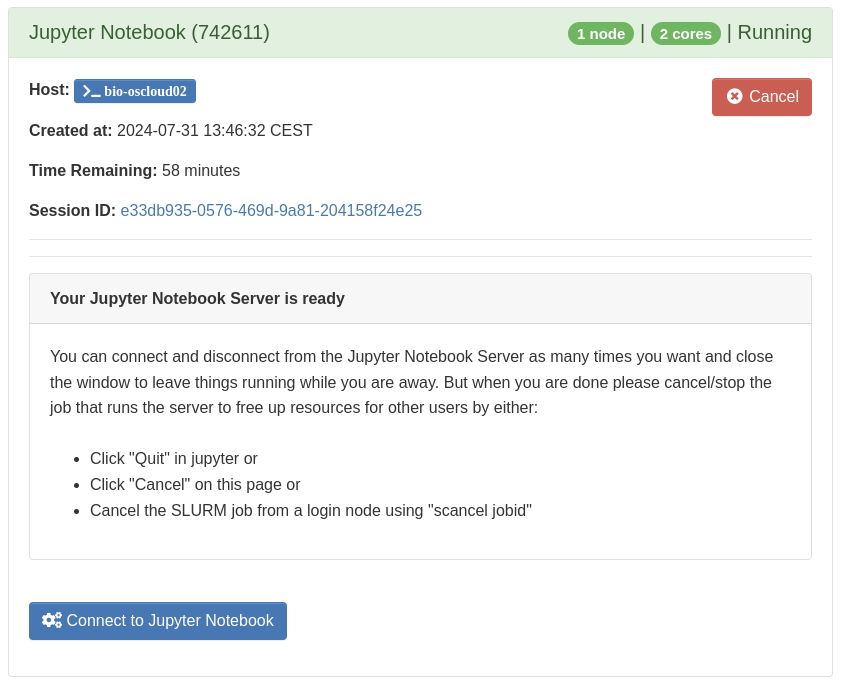Click the 'Click "Cancel" on this page' bullet
The width and height of the screenshot is (845, 685).
(195, 485)
